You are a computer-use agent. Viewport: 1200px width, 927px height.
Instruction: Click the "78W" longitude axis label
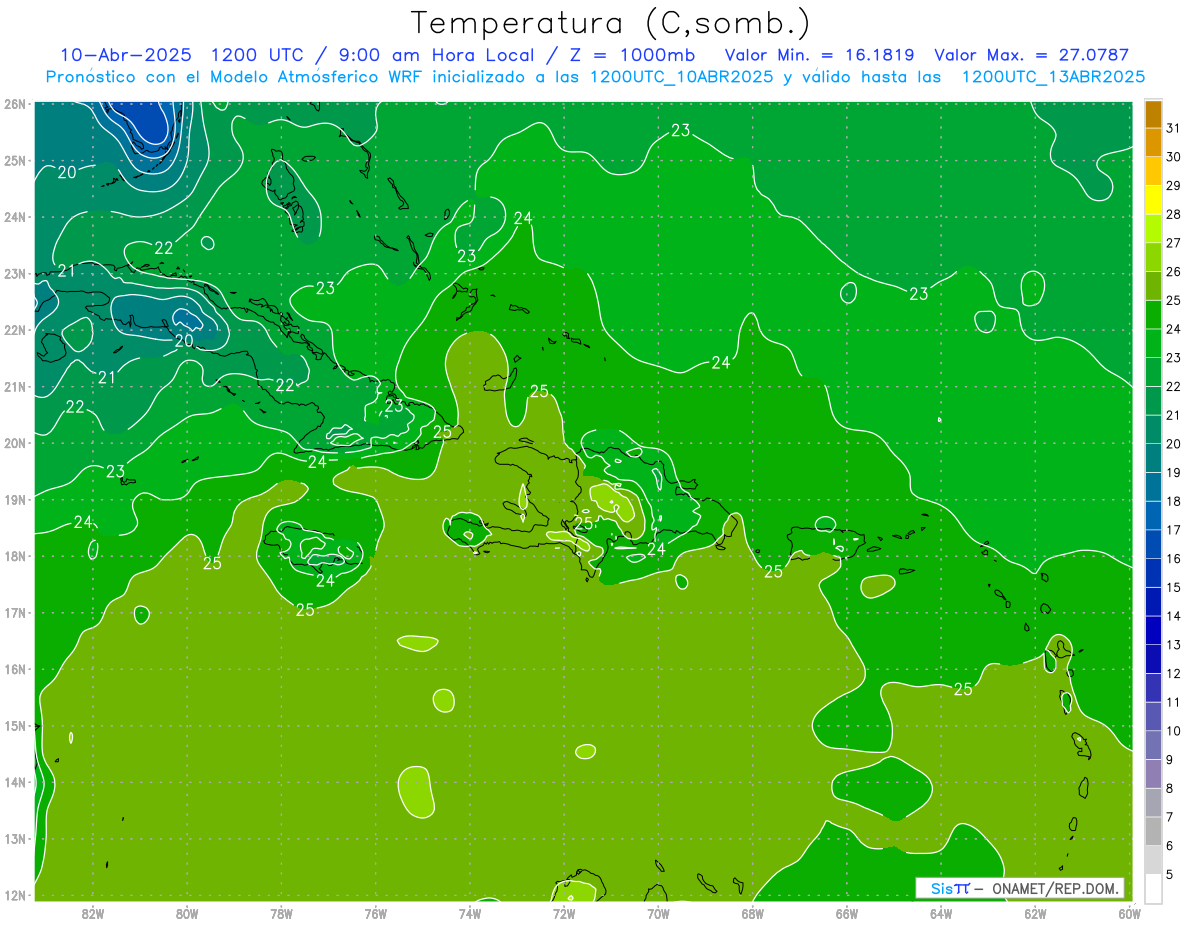click(281, 913)
